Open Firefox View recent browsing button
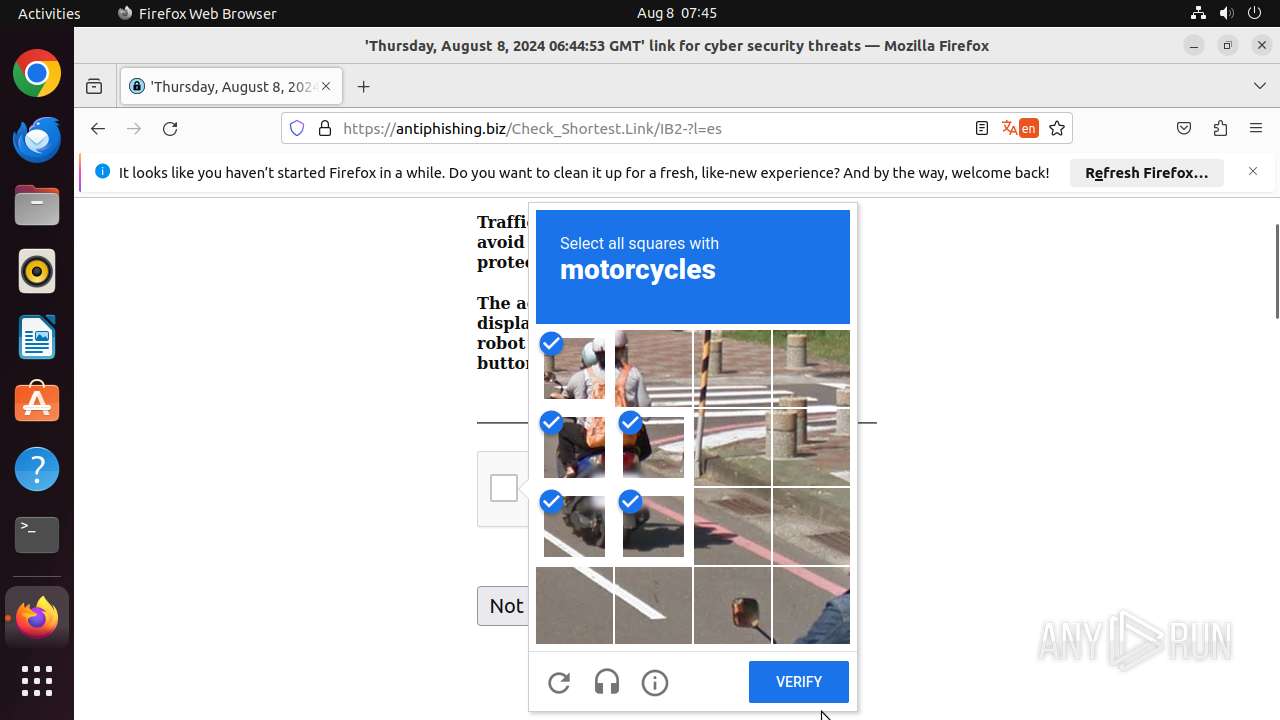 coord(94,87)
